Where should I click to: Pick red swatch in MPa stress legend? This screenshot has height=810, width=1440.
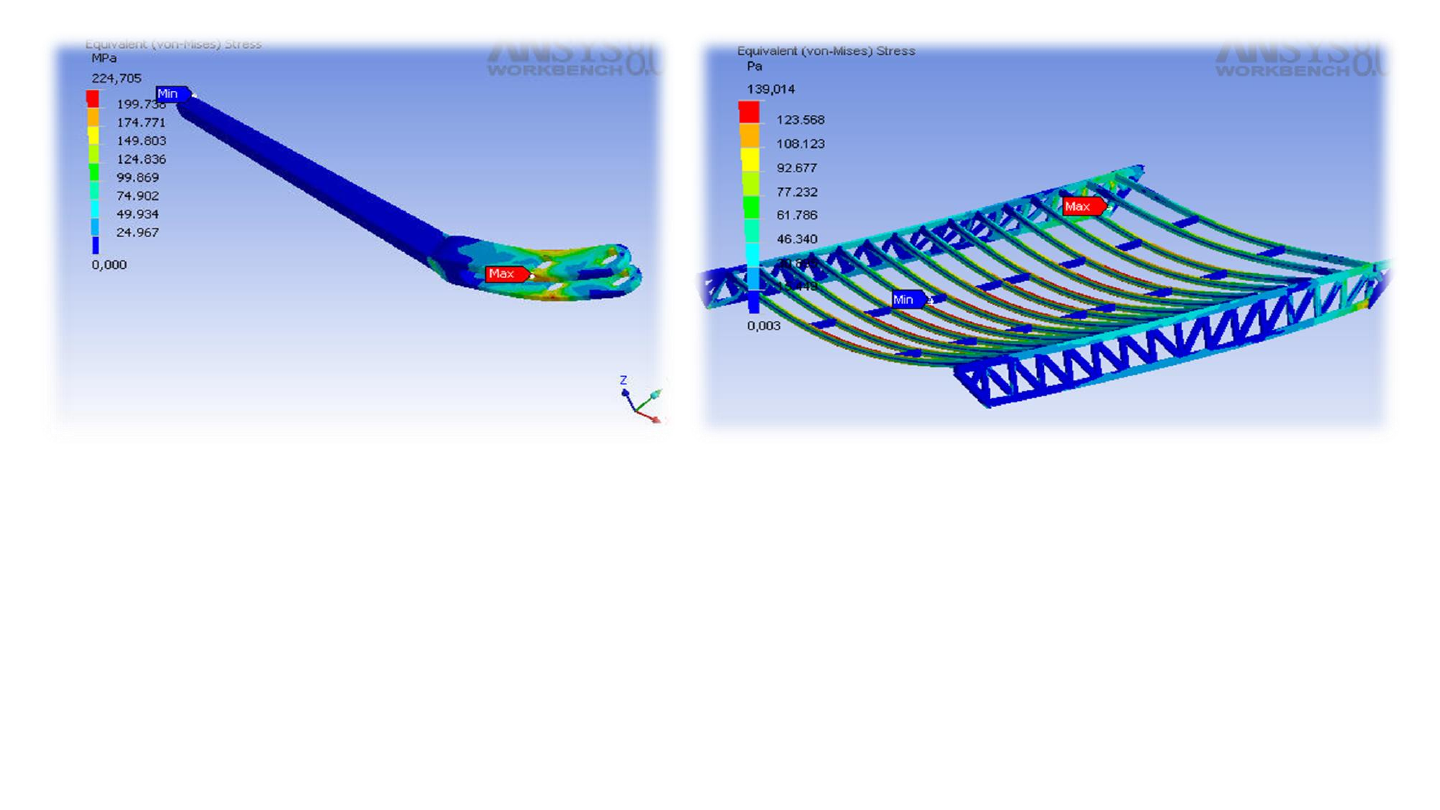(93, 99)
